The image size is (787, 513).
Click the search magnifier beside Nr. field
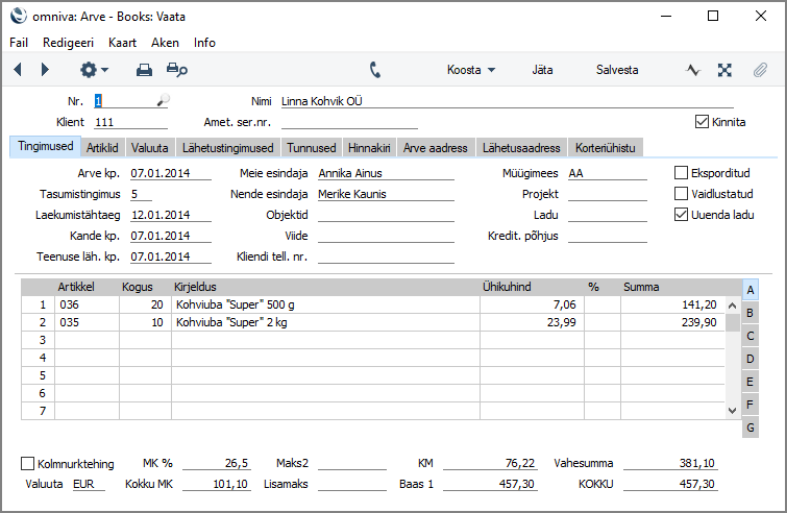[x=163, y=100]
